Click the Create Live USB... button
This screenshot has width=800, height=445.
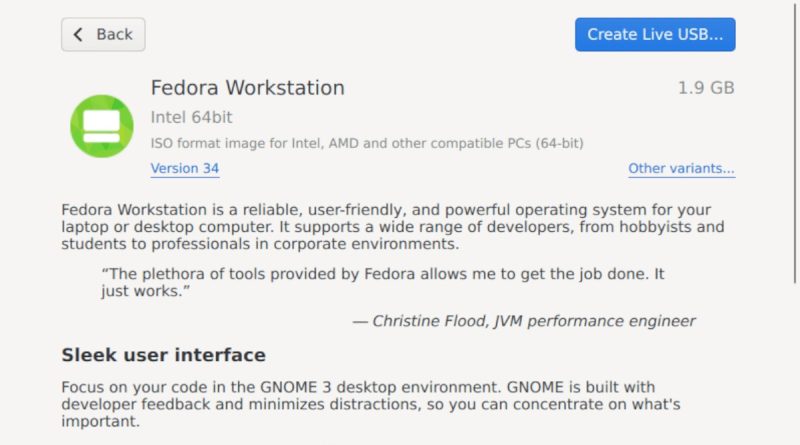click(x=655, y=34)
